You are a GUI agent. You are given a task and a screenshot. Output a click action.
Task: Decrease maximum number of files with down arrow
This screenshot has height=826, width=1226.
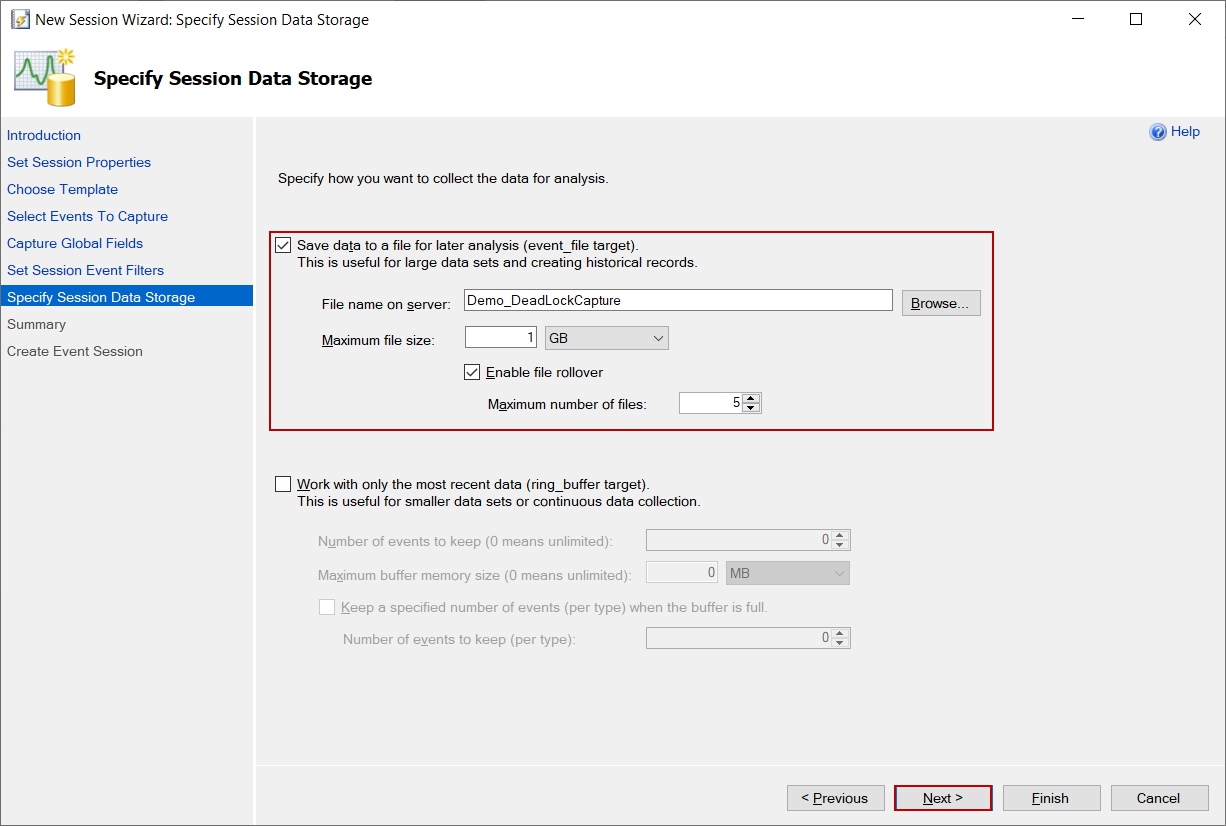pyautogui.click(x=752, y=408)
